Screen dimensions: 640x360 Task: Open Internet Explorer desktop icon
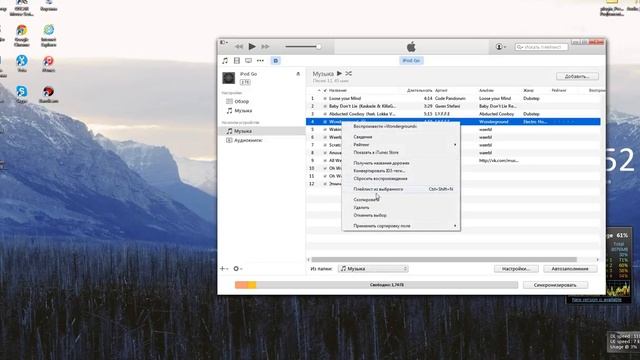coord(49,35)
